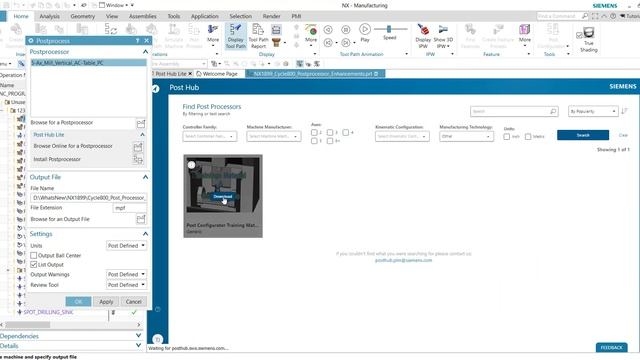This screenshot has height=360, width=640.
Task: Toggle the Output Ball Center checkbox
Action: click(x=34, y=256)
